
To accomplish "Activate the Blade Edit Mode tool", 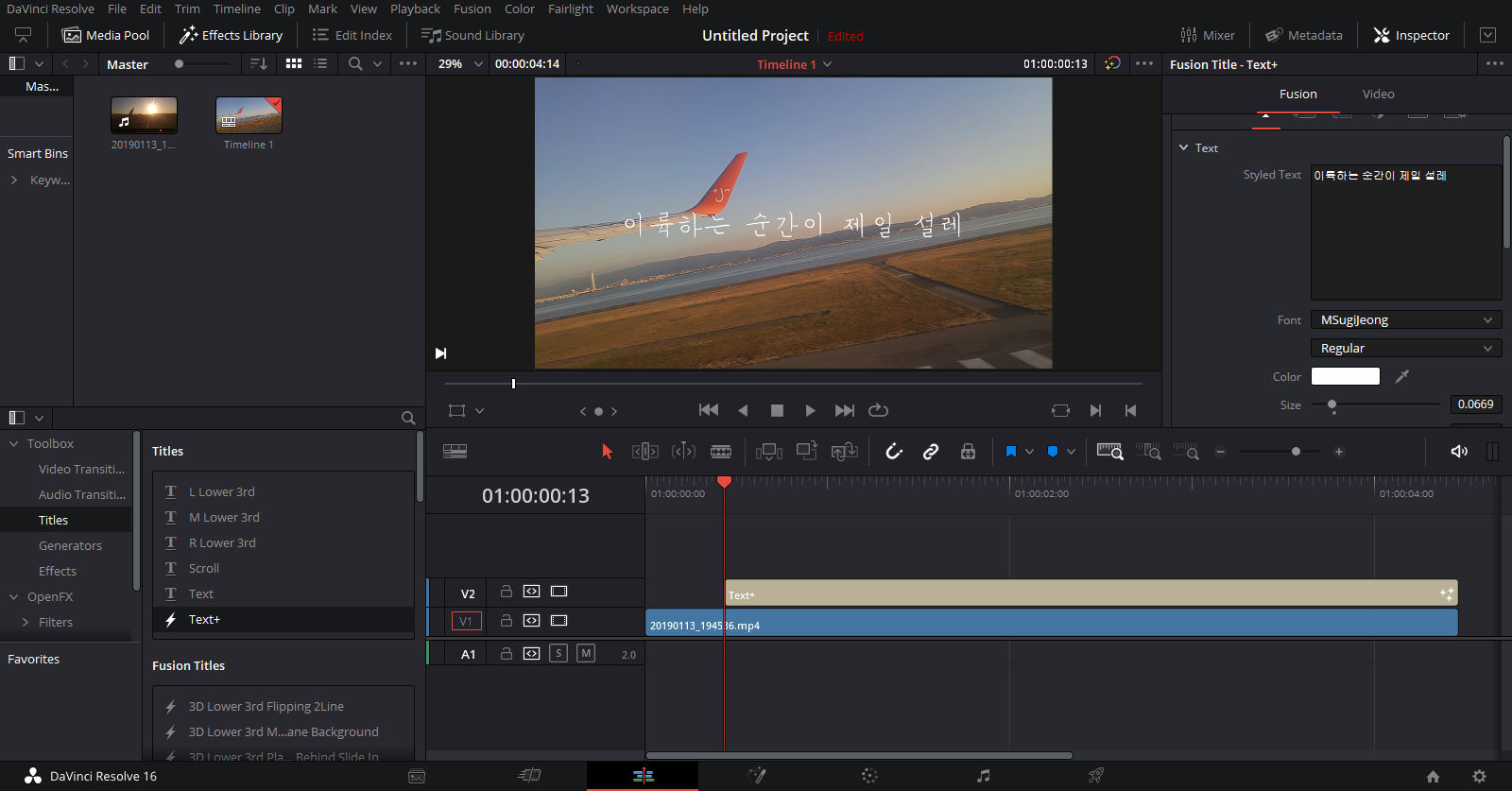I will click(721, 452).
